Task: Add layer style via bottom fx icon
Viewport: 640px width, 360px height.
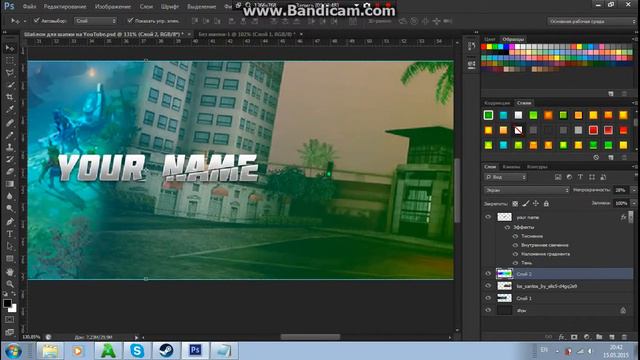Action: click(562, 337)
